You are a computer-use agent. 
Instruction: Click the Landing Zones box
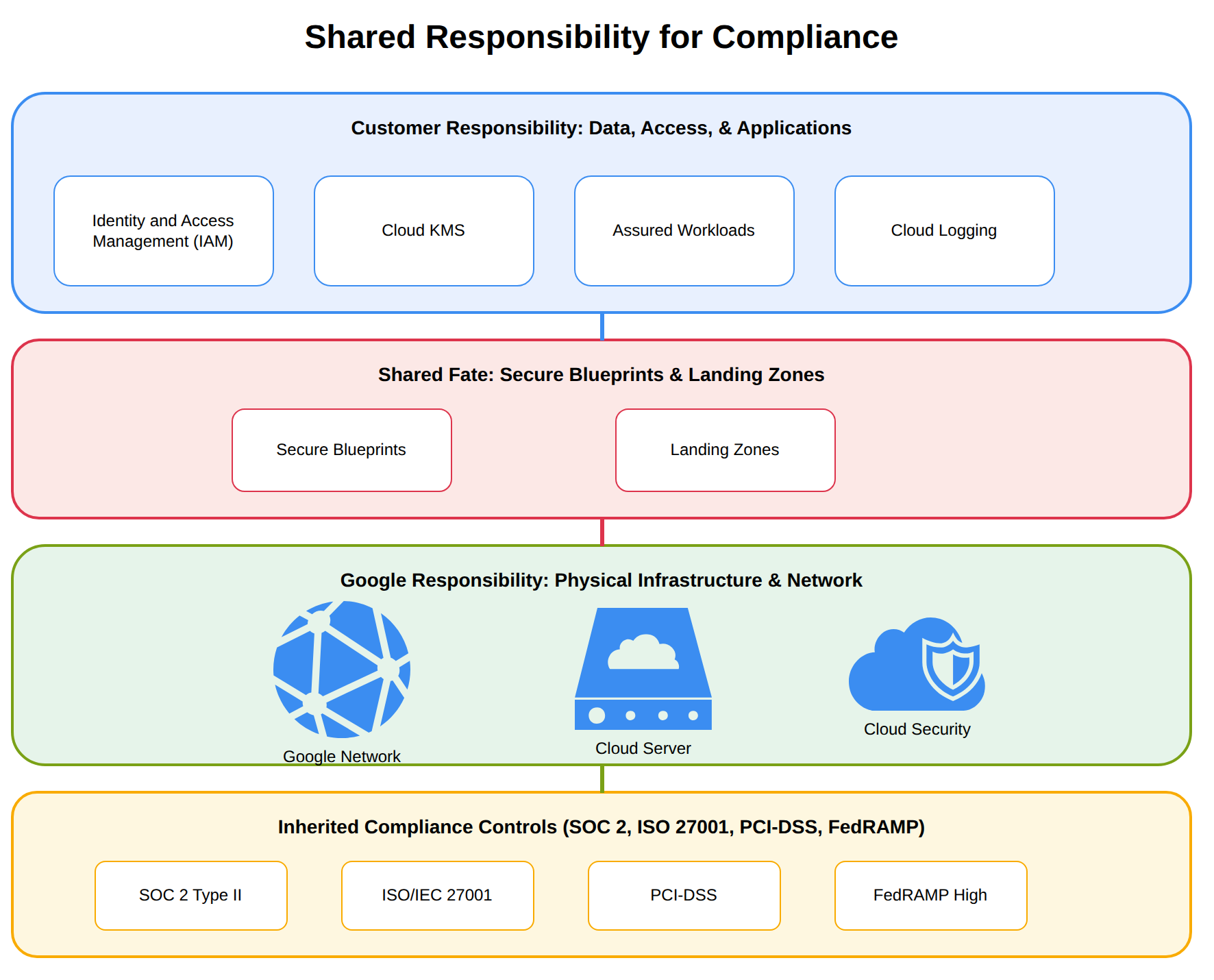coord(726,450)
